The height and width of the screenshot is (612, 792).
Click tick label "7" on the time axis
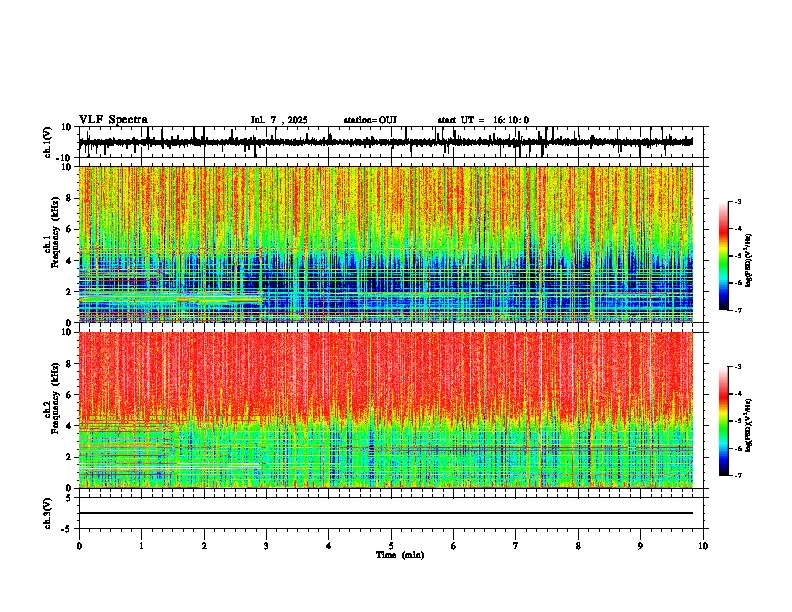(x=516, y=546)
